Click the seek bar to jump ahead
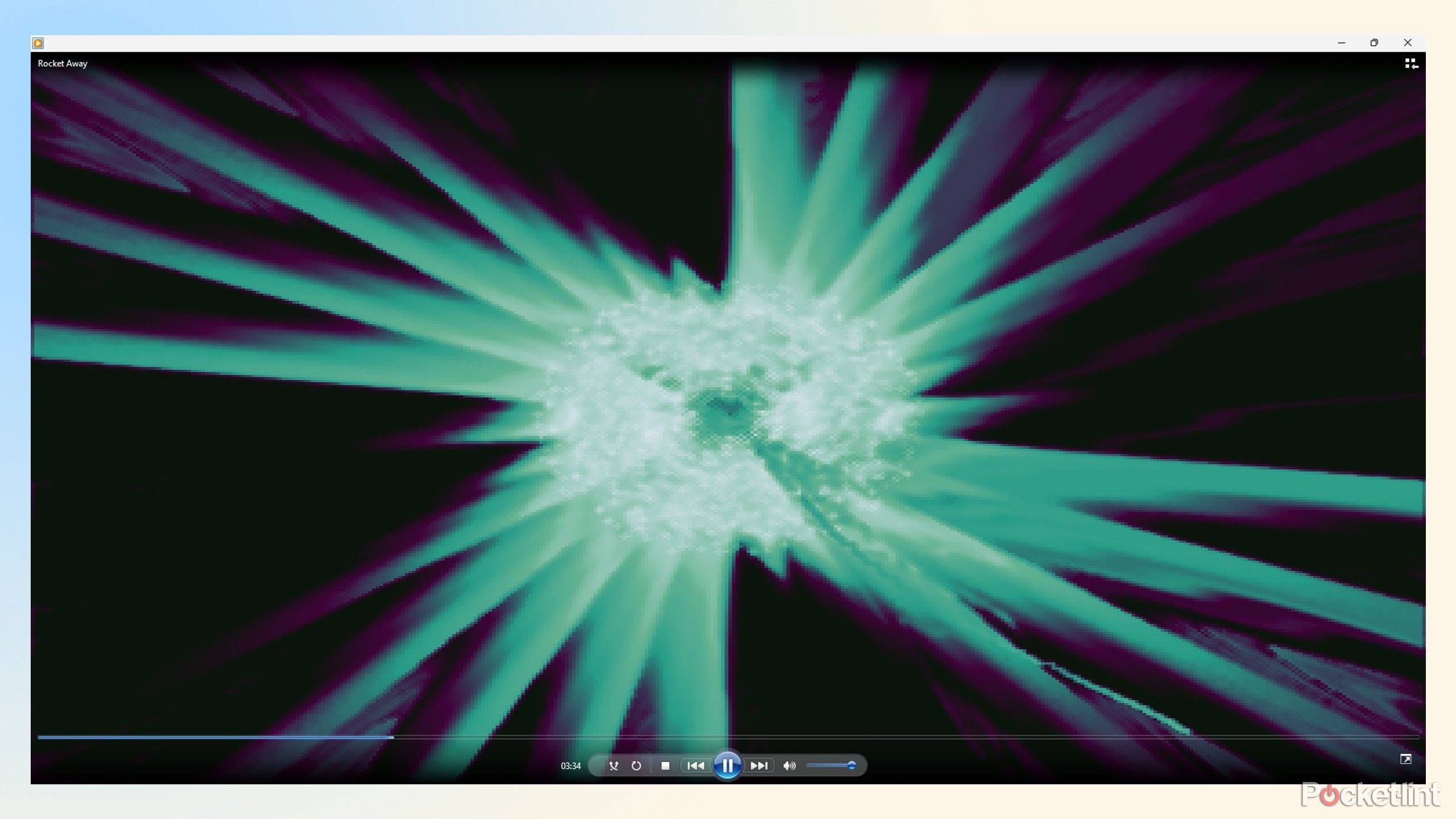This screenshot has width=1456, height=819. [x=728, y=737]
